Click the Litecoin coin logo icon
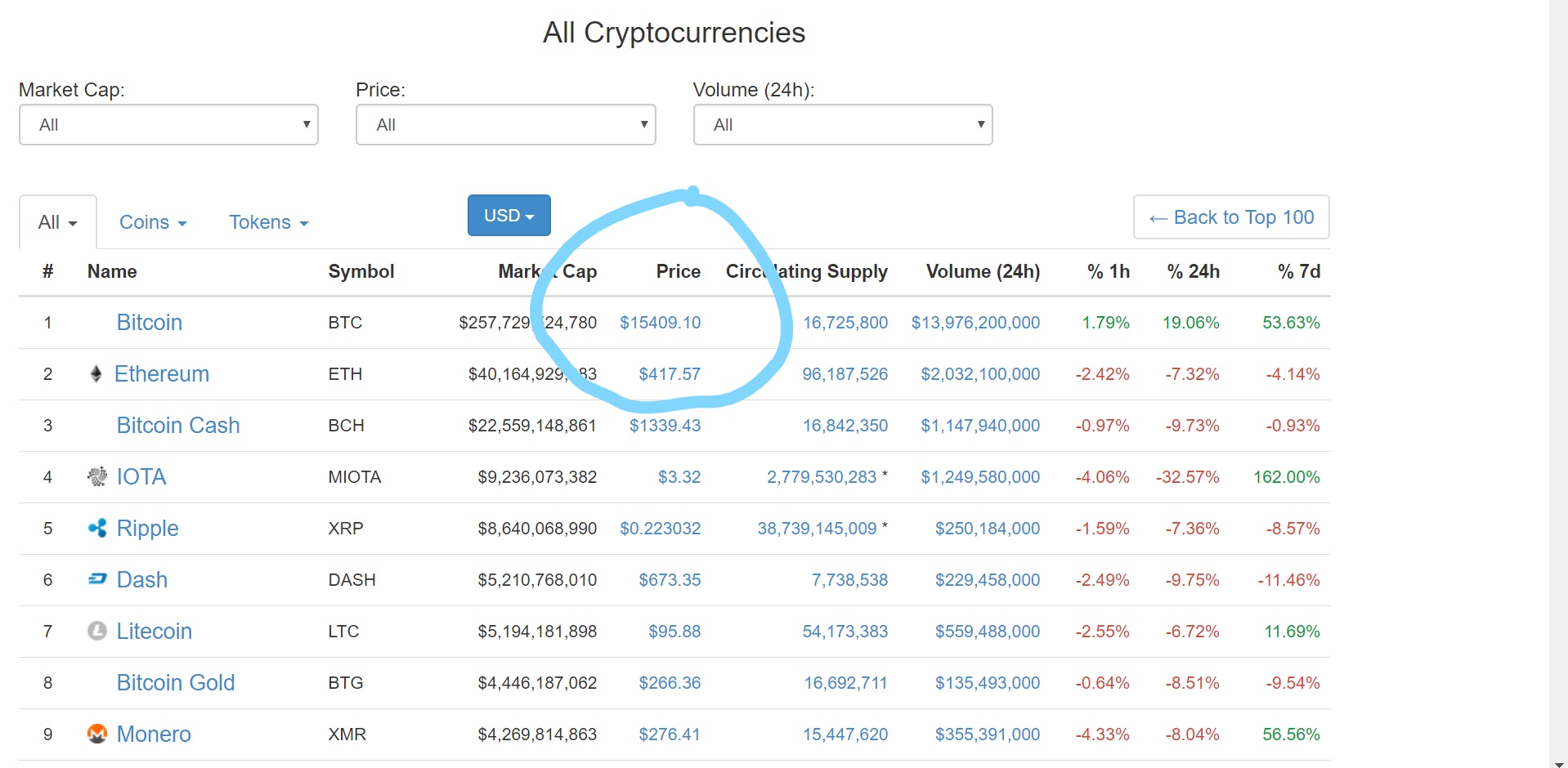The height and width of the screenshot is (768, 1568). (x=97, y=631)
